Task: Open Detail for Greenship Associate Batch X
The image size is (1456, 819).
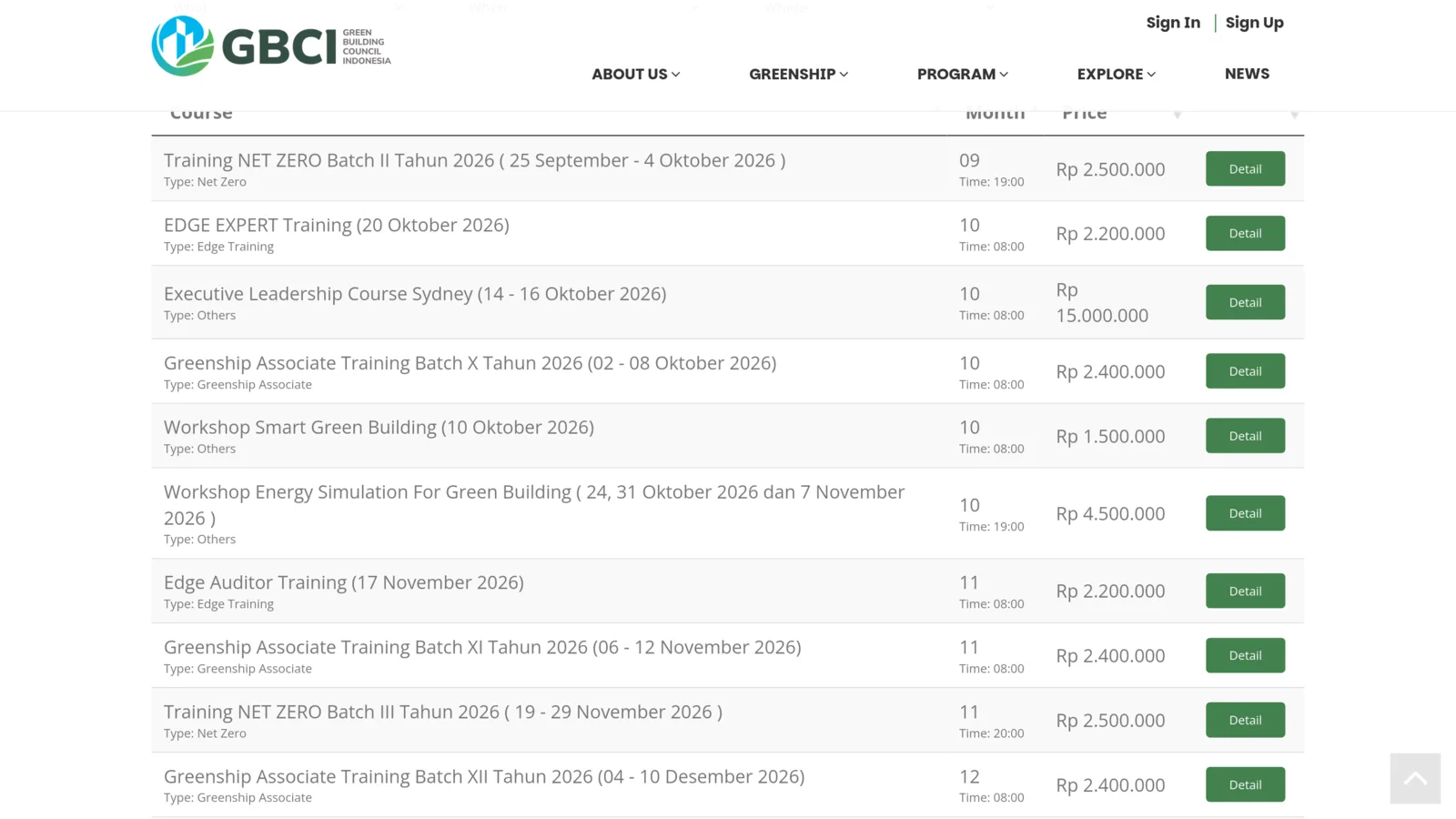Action: [x=1245, y=371]
